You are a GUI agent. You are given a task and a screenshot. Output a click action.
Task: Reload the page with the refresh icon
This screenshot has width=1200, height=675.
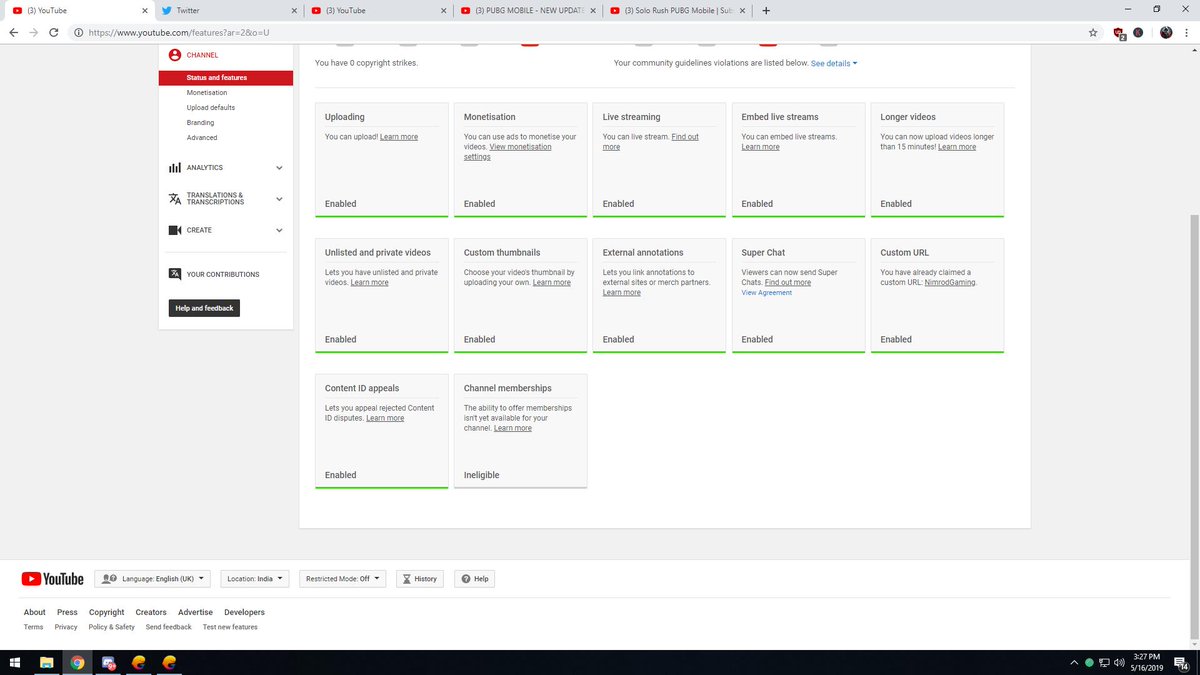point(53,32)
